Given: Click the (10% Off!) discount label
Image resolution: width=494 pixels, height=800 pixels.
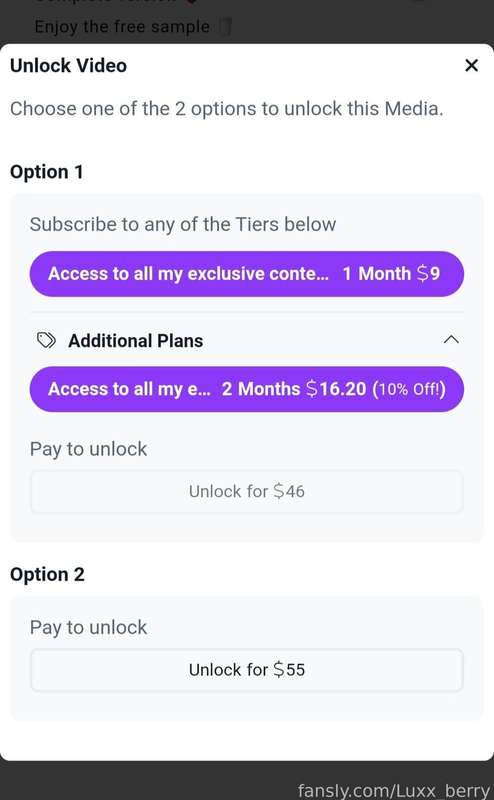Looking at the screenshot, I should (x=409, y=389).
